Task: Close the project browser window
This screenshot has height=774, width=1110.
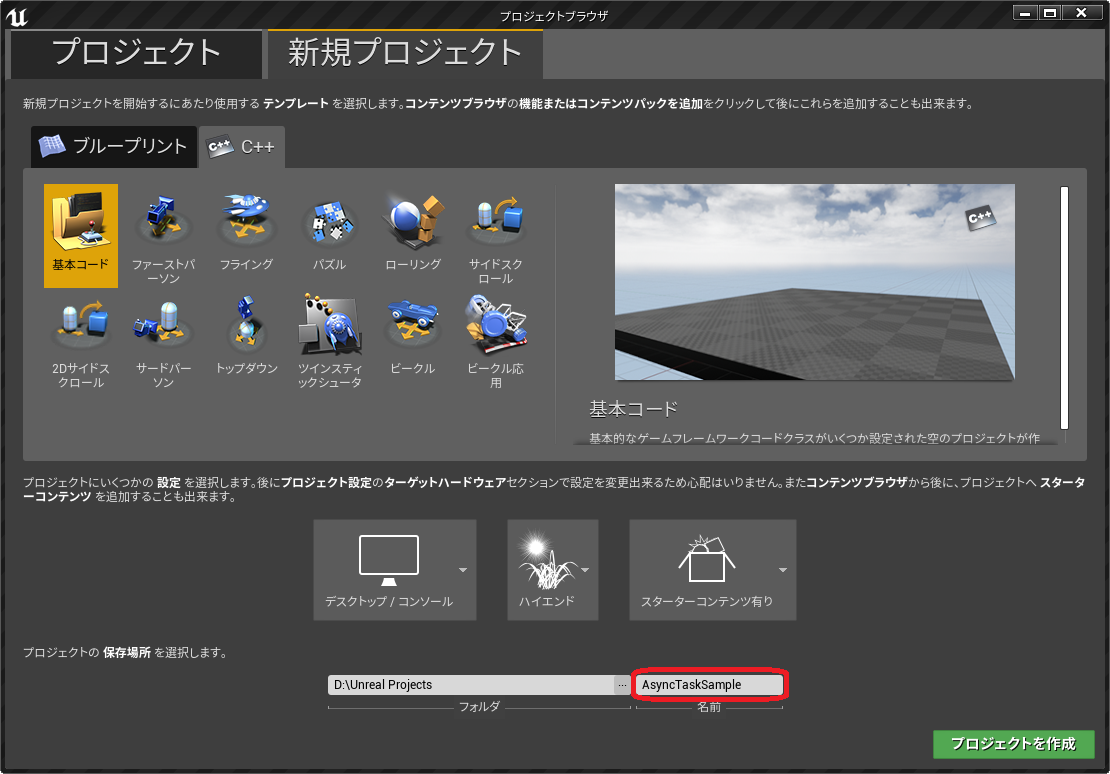Action: pyautogui.click(x=1081, y=13)
